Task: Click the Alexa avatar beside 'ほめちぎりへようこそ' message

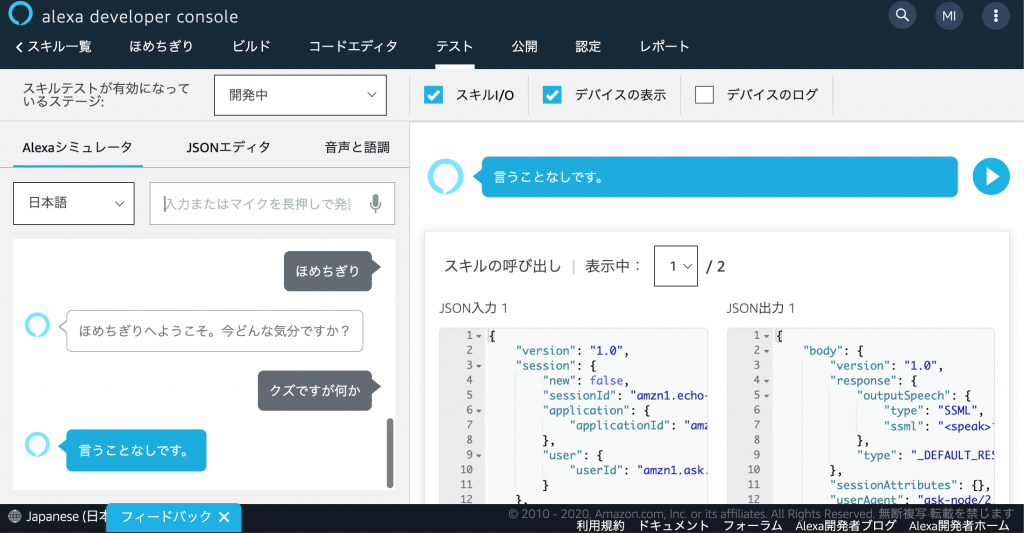Action: [x=37, y=325]
